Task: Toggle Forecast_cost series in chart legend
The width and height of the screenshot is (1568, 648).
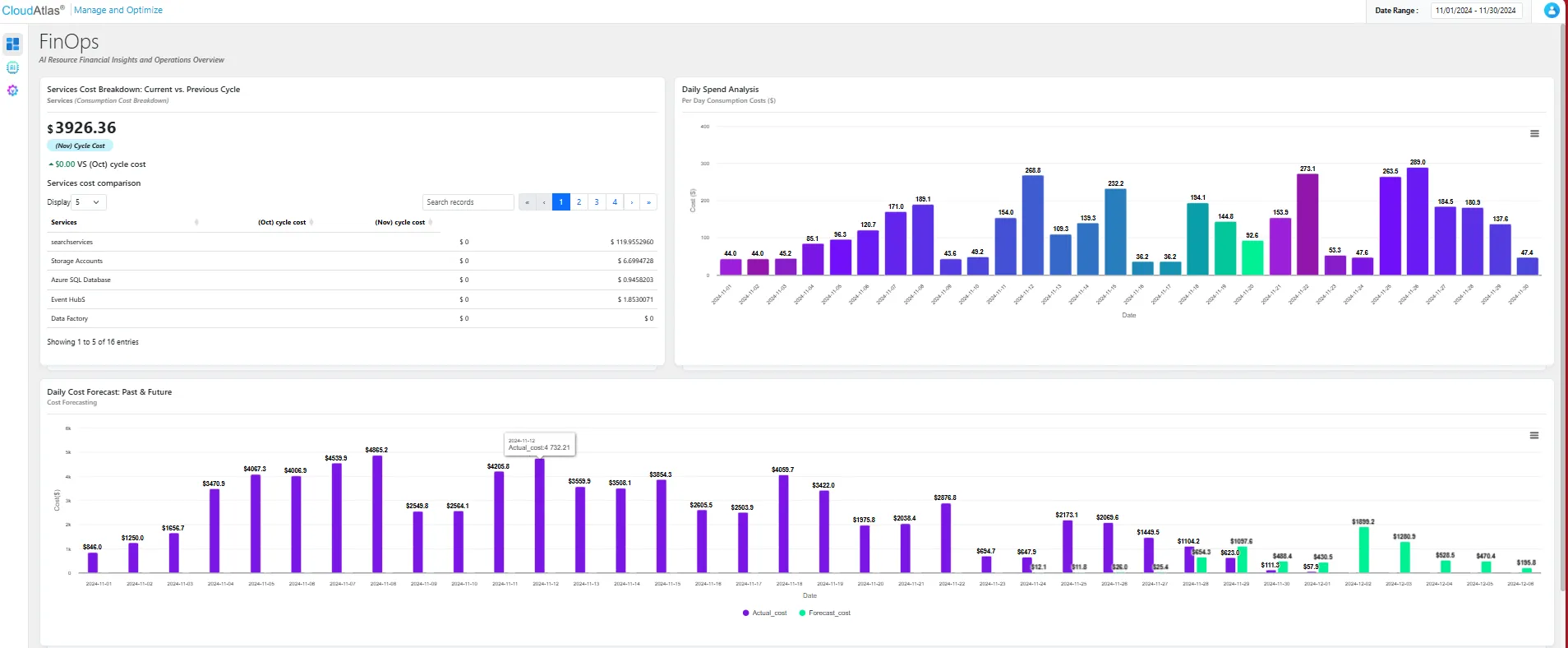Action: (x=824, y=613)
